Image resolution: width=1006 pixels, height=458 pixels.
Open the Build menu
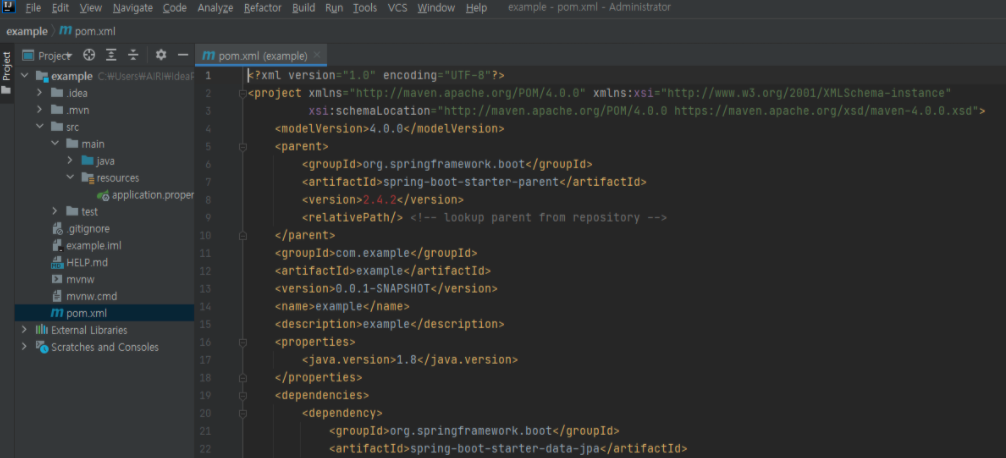[x=303, y=8]
